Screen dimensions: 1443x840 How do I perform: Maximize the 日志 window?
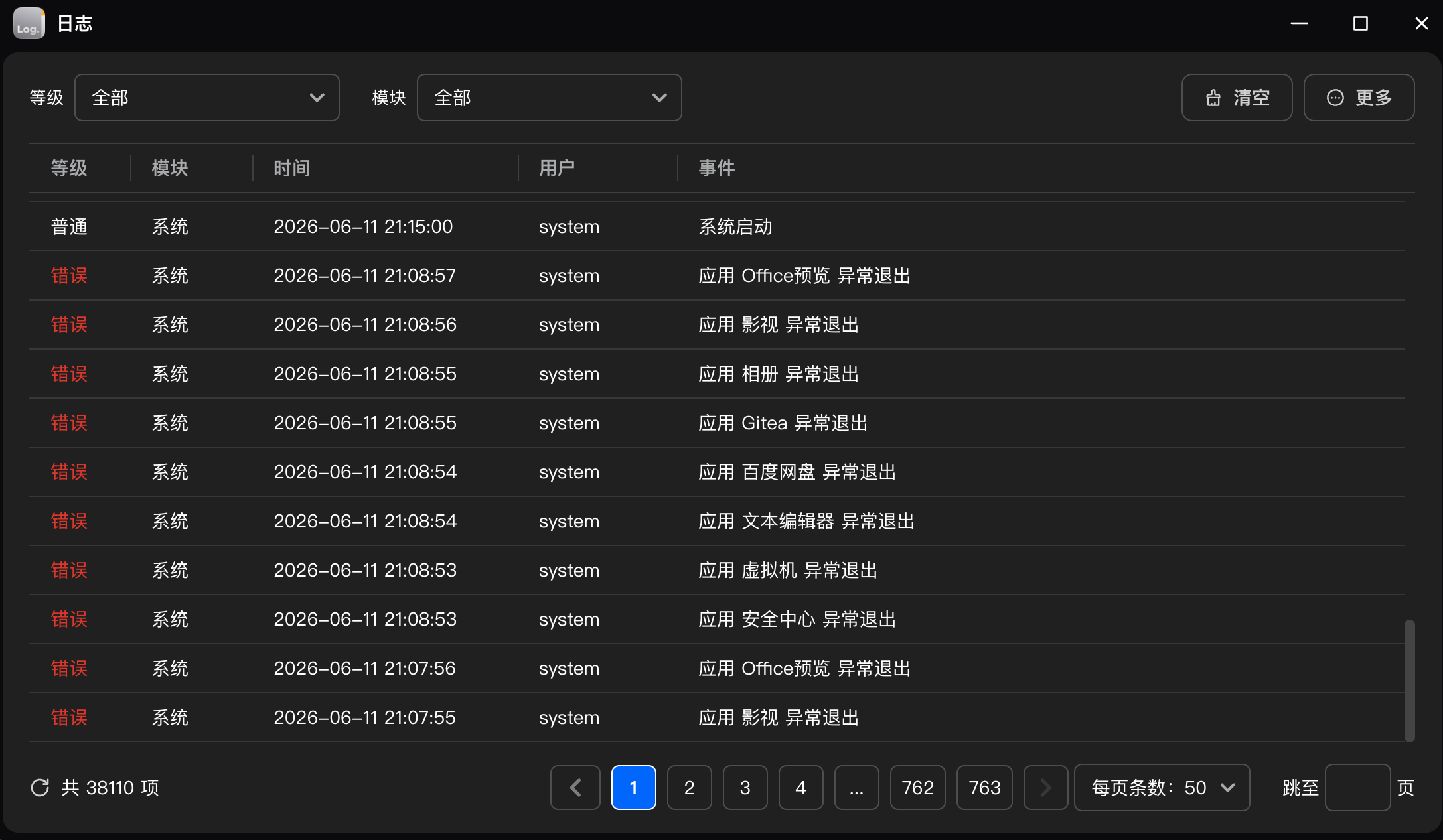(1360, 23)
